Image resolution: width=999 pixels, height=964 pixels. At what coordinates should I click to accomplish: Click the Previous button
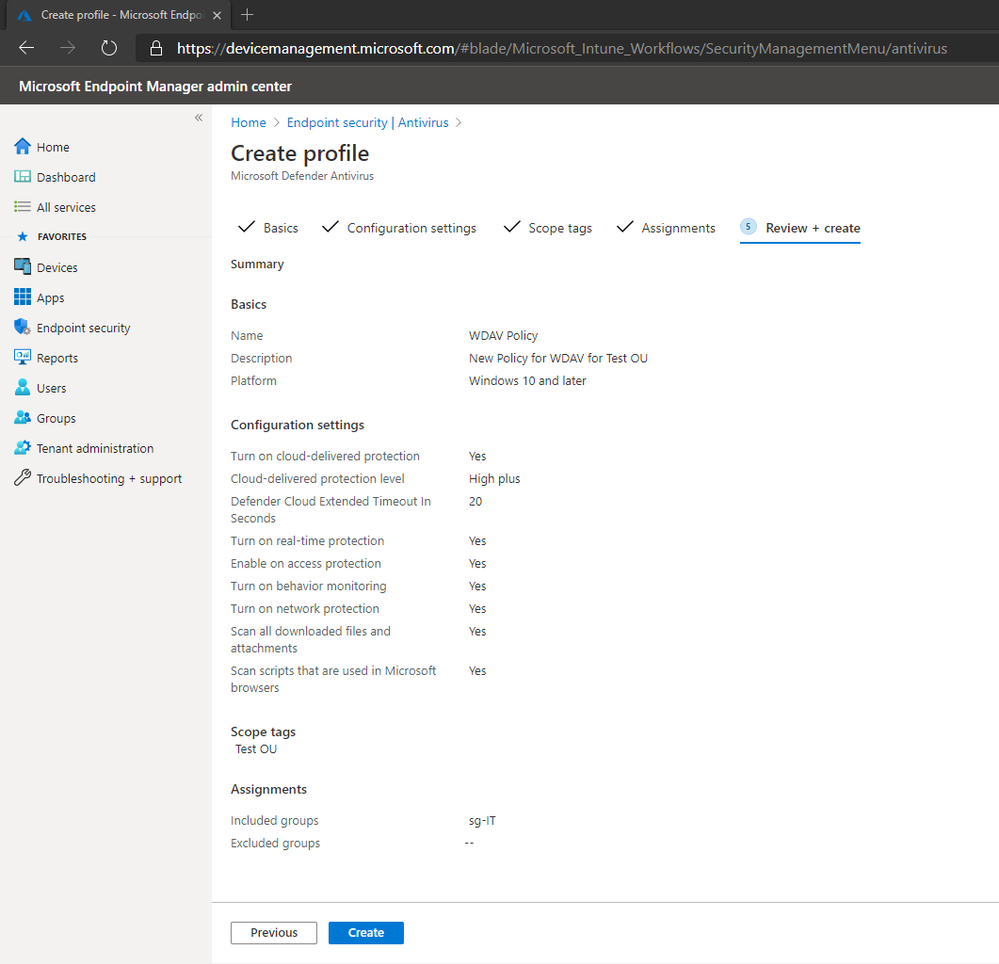274,933
